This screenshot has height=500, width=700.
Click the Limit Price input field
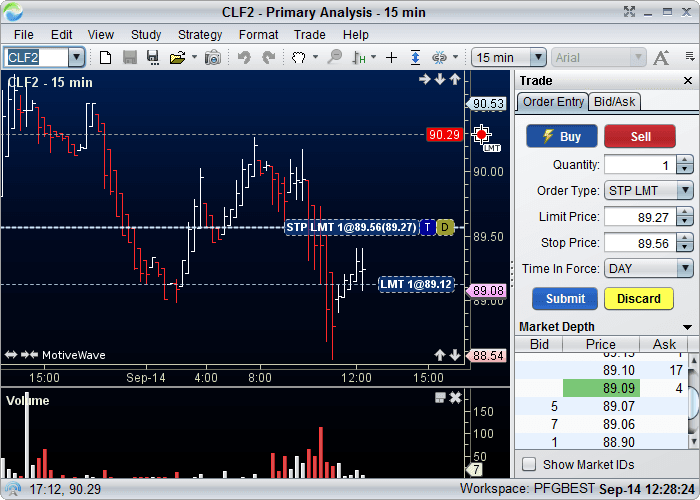(x=639, y=216)
